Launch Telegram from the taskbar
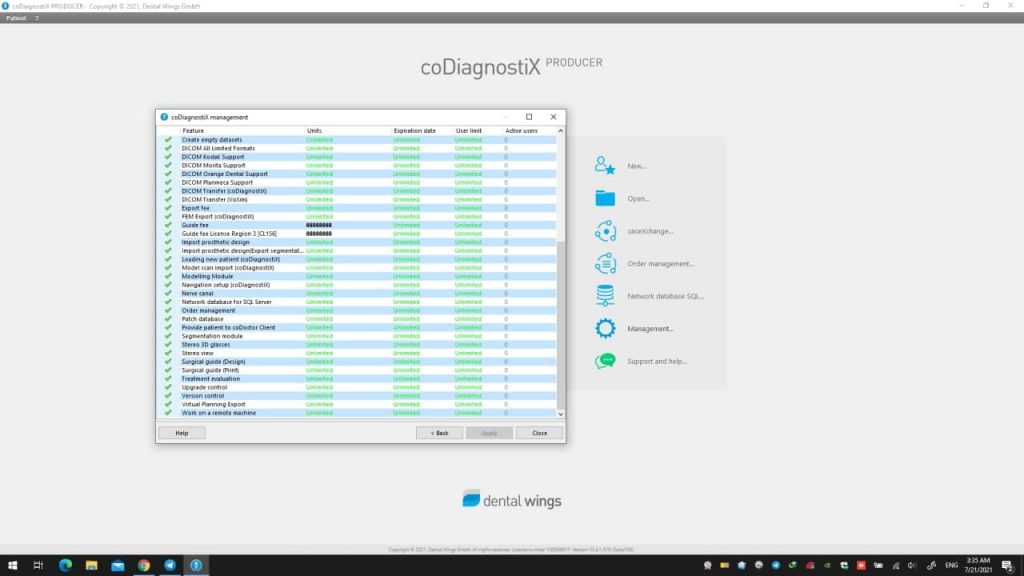The width and height of the screenshot is (1024, 576). 170,565
